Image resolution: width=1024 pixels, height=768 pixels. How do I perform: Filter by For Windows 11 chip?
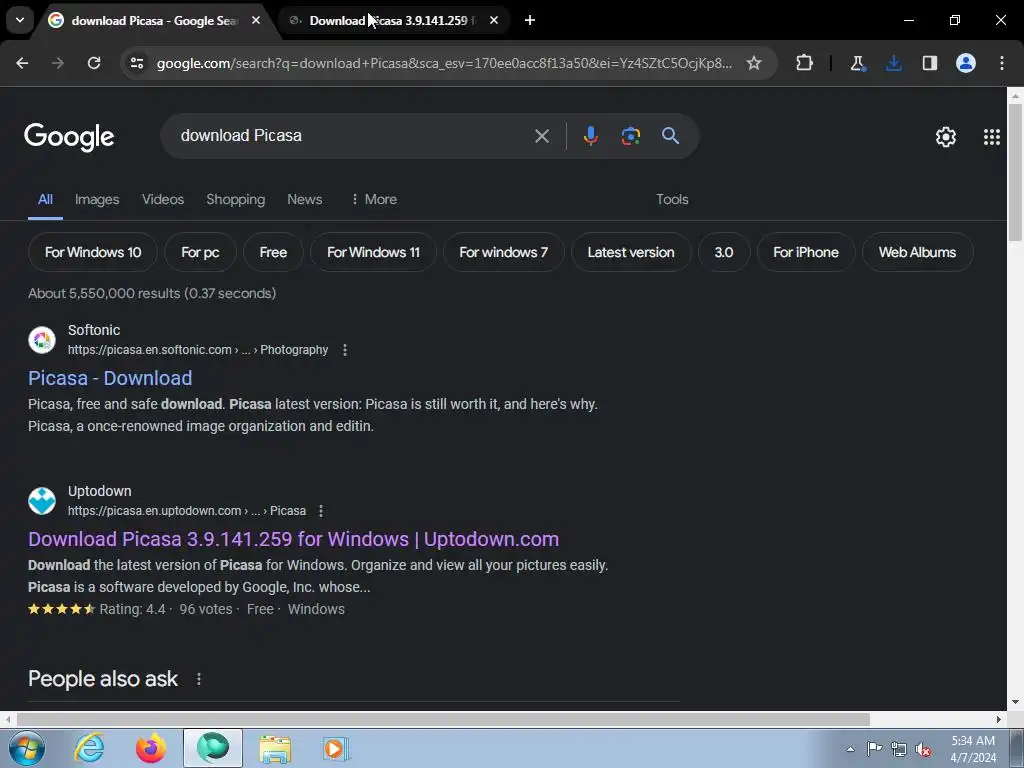click(x=373, y=252)
